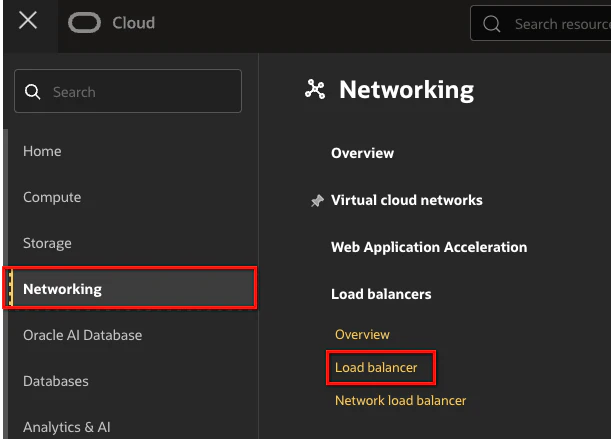Open the Databases menu category

pyautogui.click(x=56, y=381)
